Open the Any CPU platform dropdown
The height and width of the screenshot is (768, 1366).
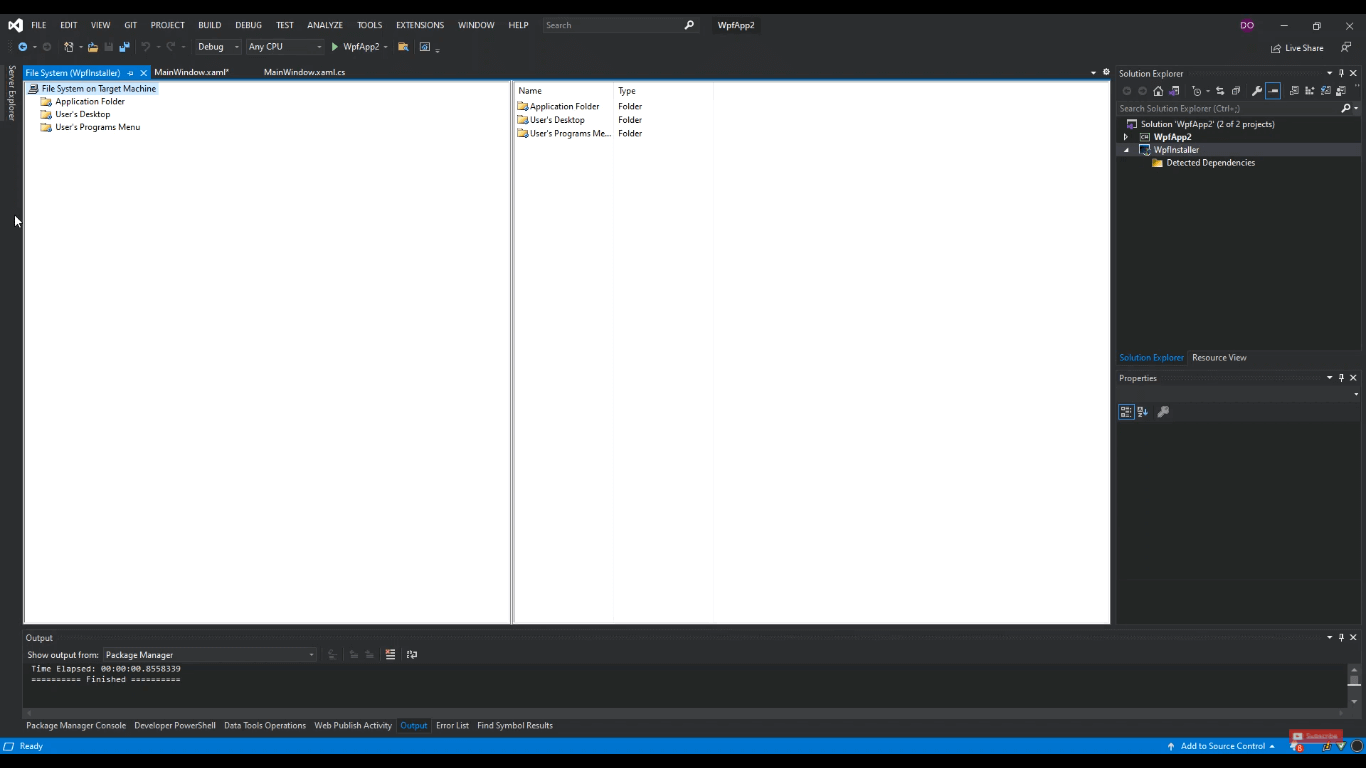(x=320, y=46)
